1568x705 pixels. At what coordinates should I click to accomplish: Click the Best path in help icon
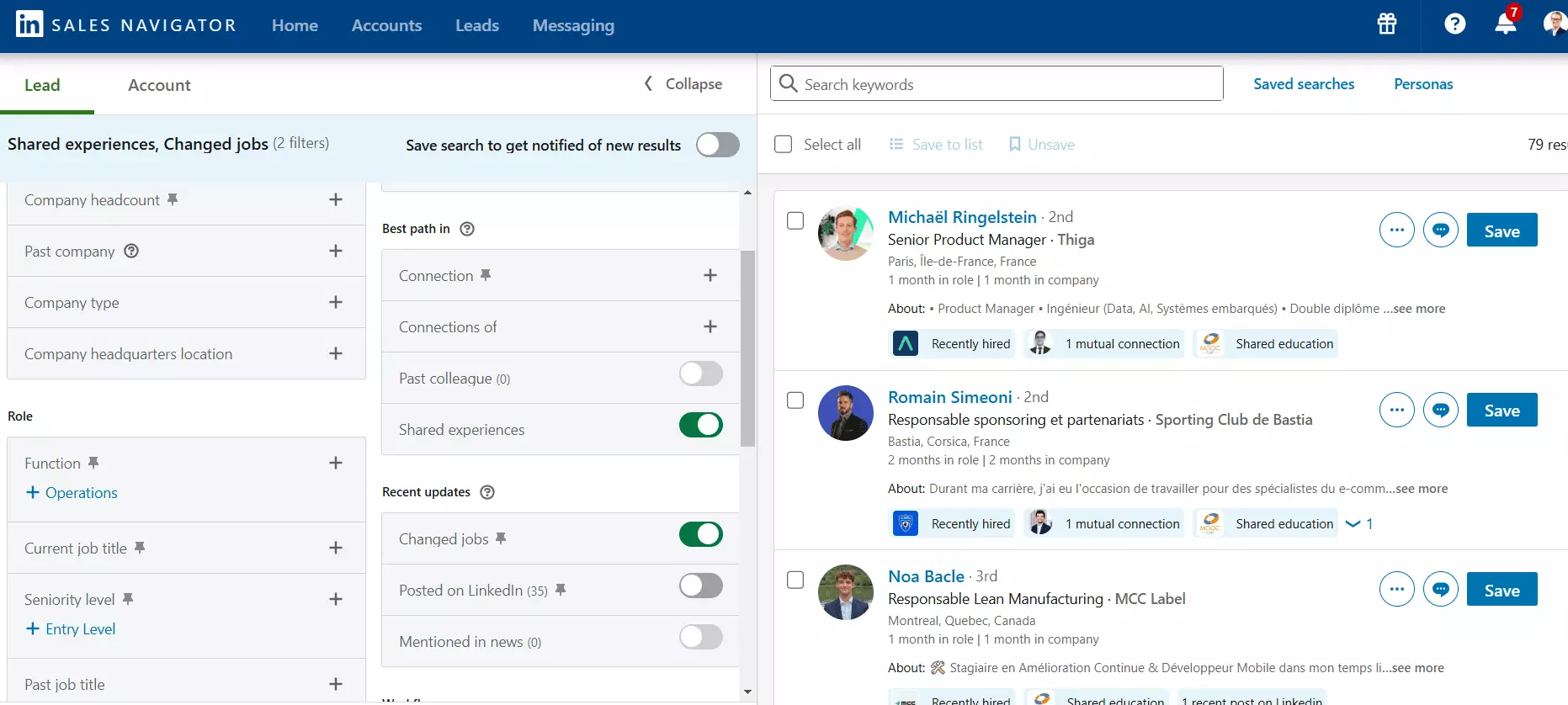pyautogui.click(x=467, y=229)
